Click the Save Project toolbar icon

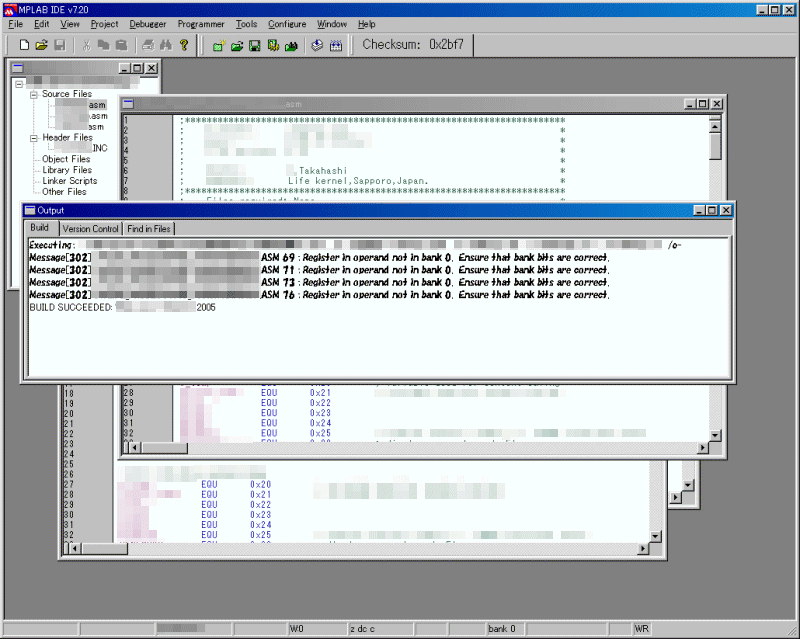[x=255, y=45]
